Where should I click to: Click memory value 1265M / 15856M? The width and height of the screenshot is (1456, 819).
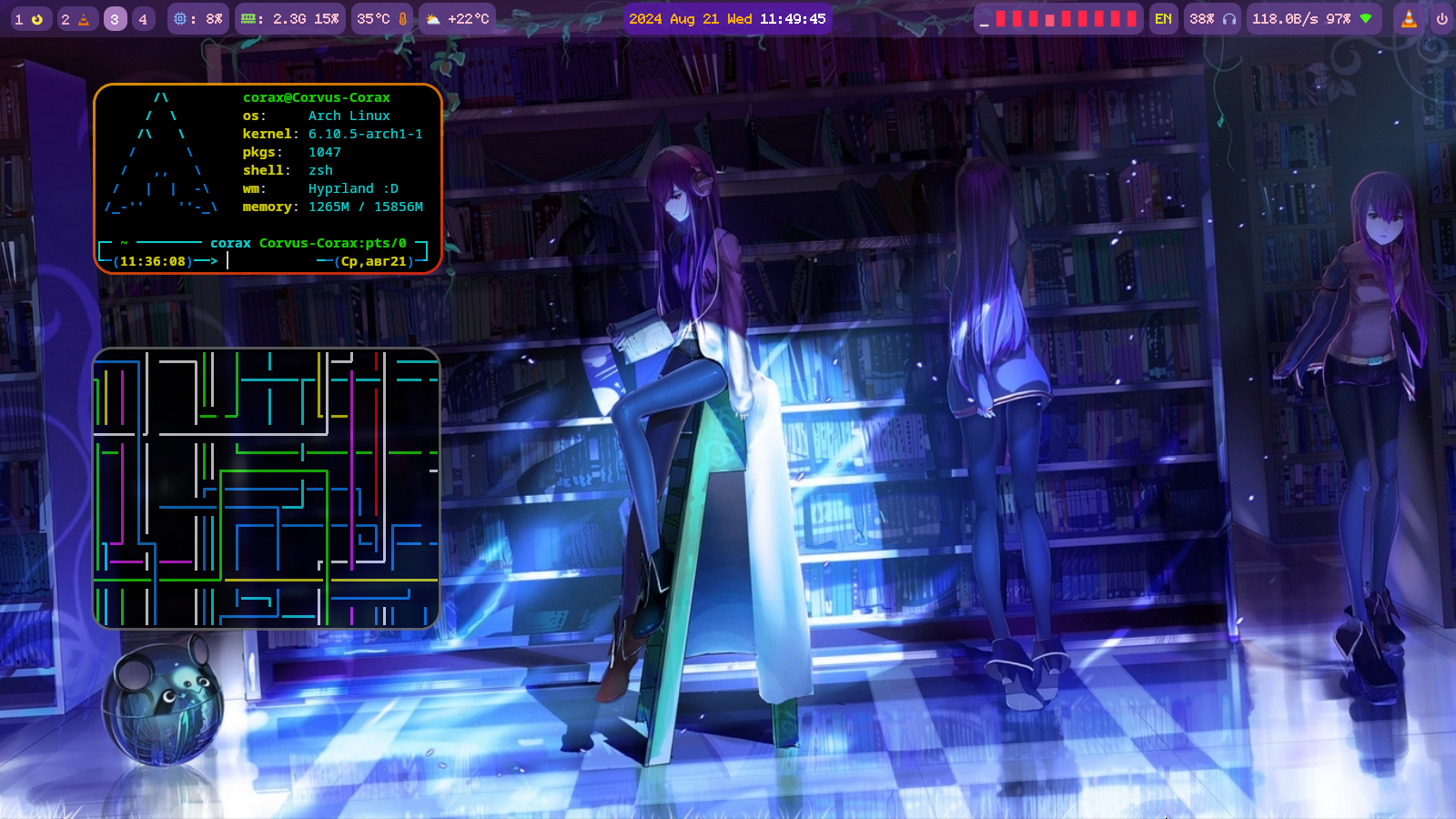point(365,207)
